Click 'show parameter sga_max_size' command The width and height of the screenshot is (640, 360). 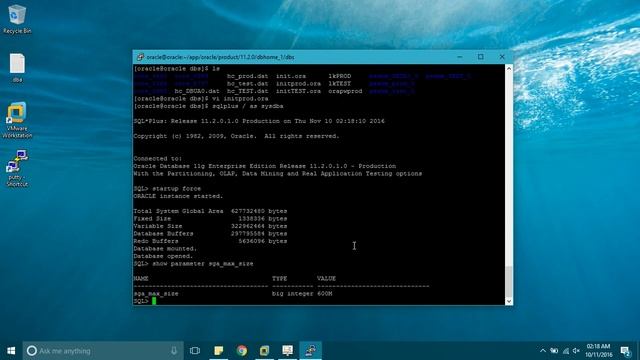(202, 264)
